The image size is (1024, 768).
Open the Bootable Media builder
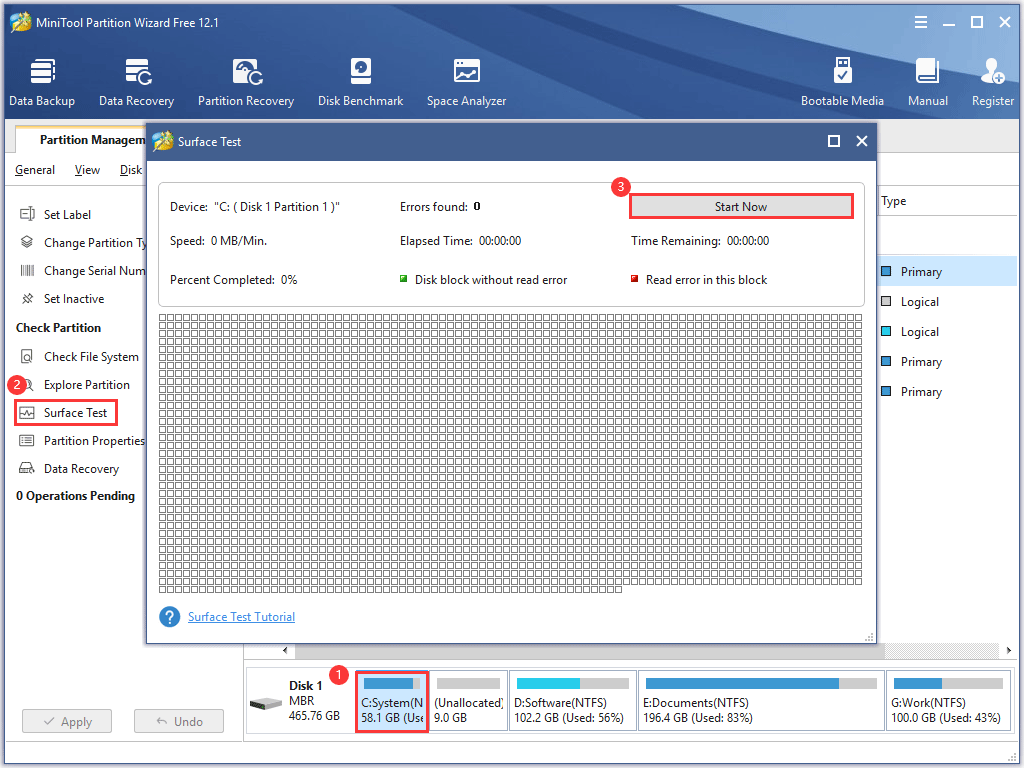pos(842,82)
